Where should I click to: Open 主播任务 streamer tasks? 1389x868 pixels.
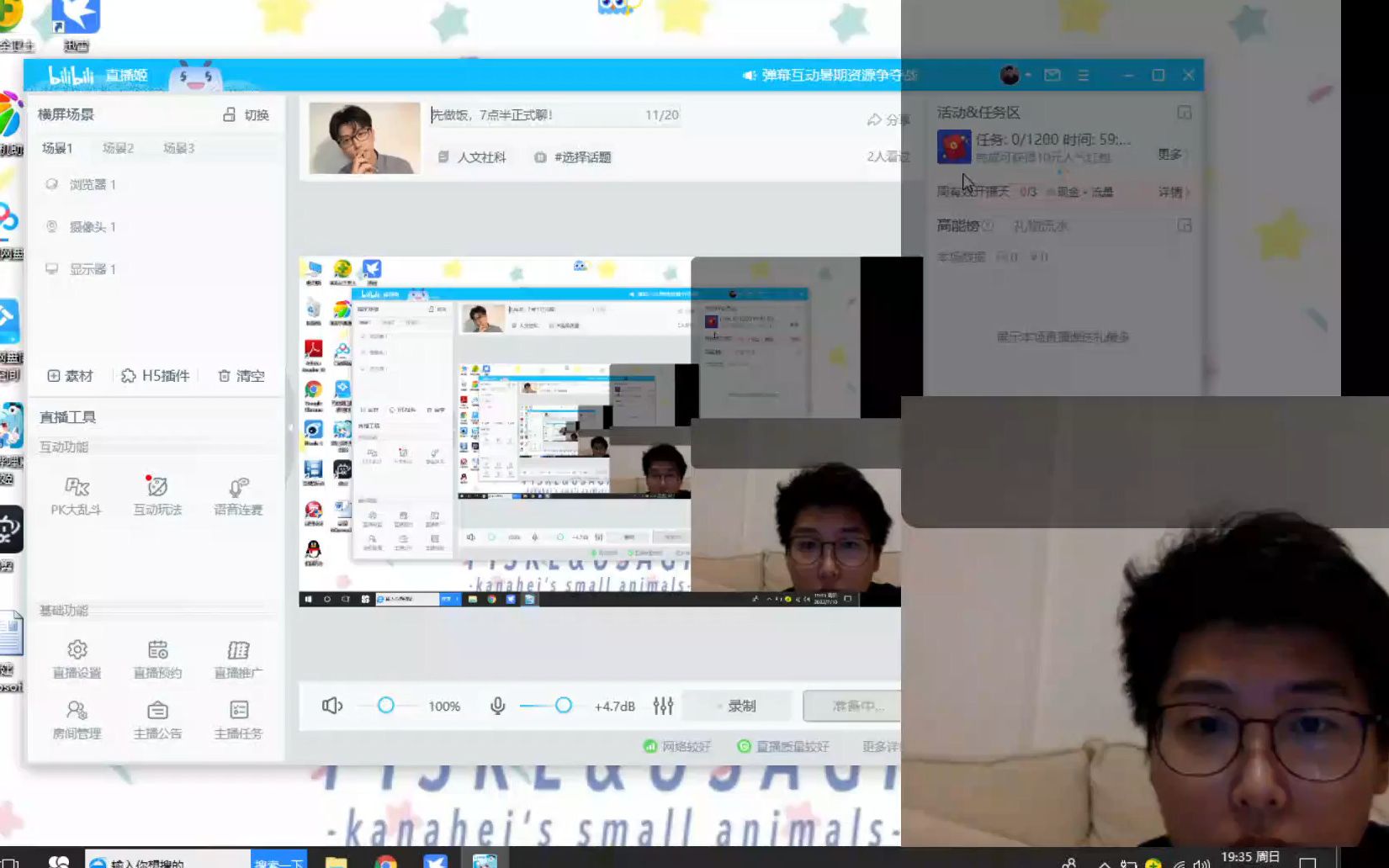(238, 719)
